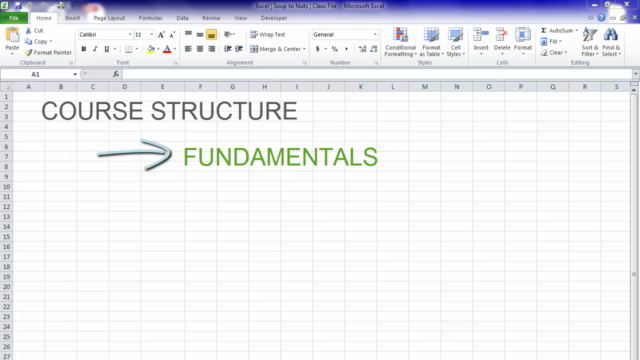Decrease decimal places
The image size is (640, 360).
coord(373,49)
